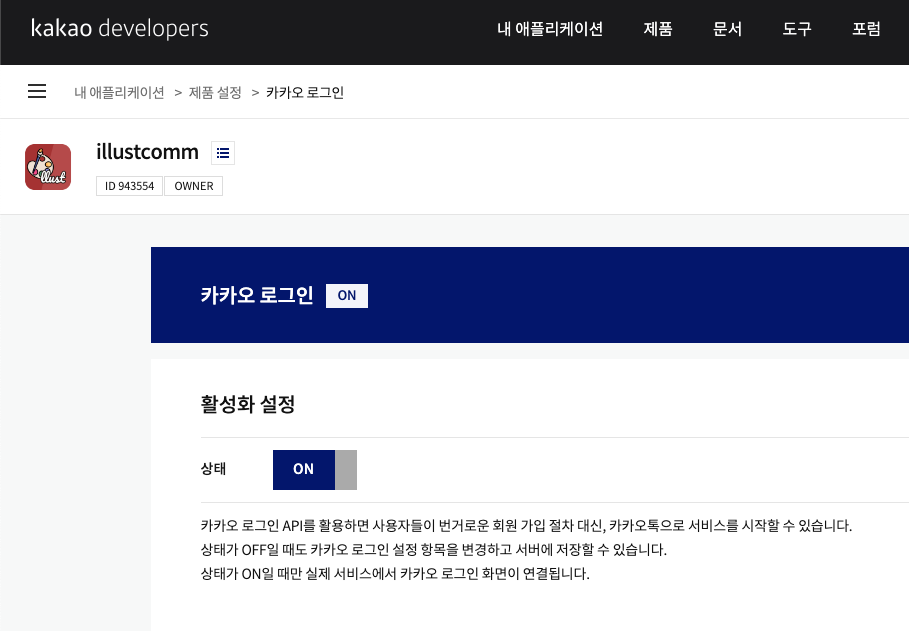This screenshot has height=631, width=909.
Task: Click the 카카오 로그인 breadcrumb text
Action: (305, 92)
